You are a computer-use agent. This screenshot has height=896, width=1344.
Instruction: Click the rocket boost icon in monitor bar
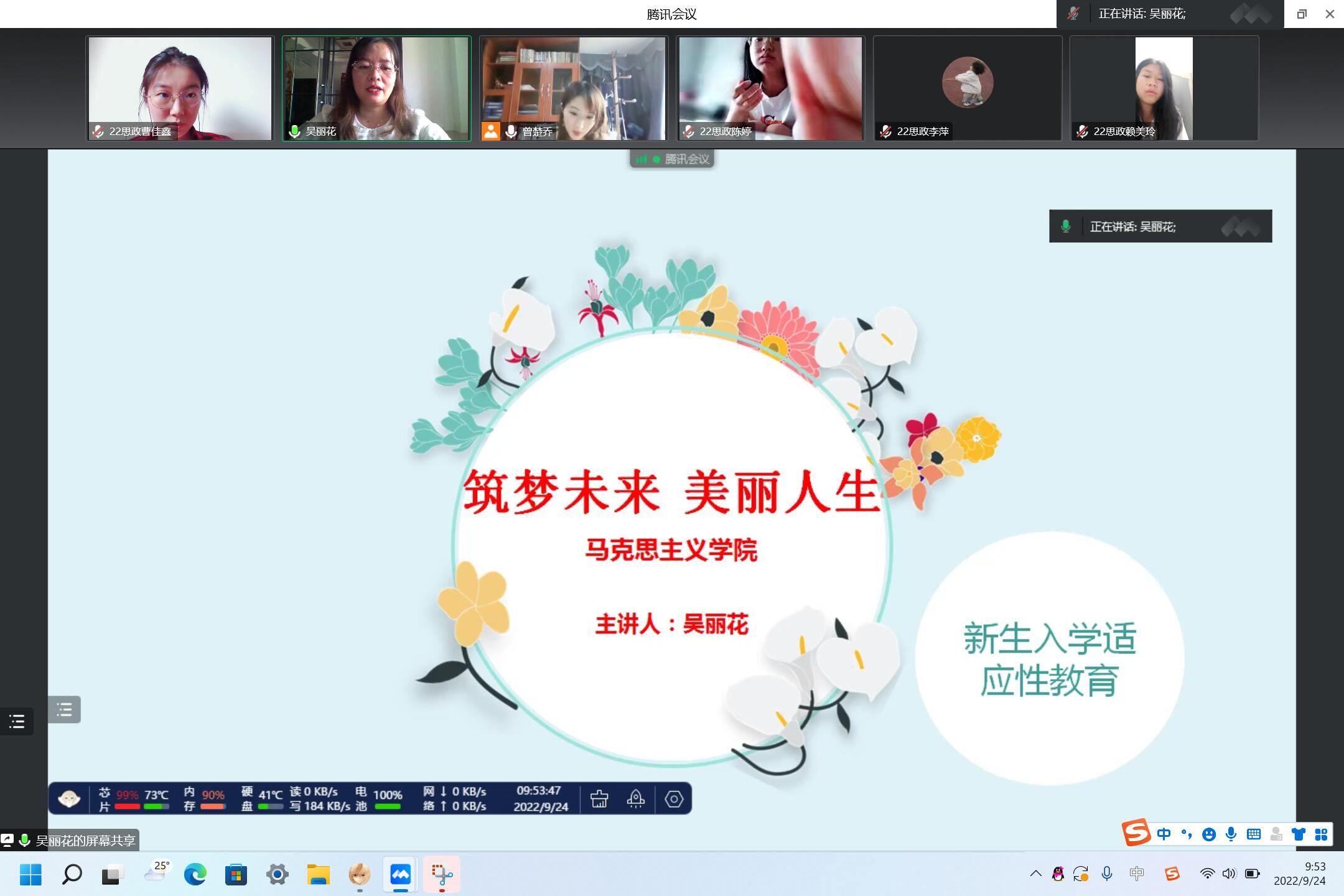[x=635, y=798]
